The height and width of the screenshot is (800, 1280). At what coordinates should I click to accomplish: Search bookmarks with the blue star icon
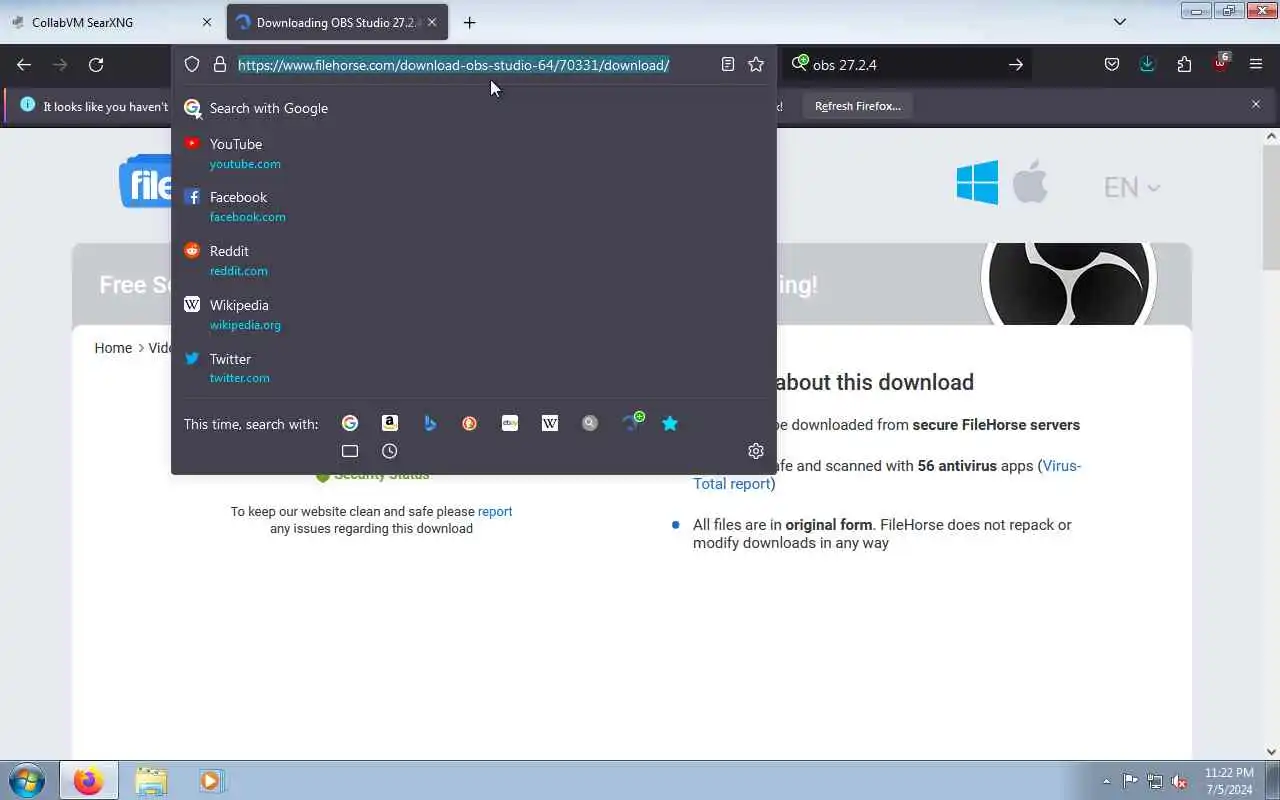coord(670,423)
